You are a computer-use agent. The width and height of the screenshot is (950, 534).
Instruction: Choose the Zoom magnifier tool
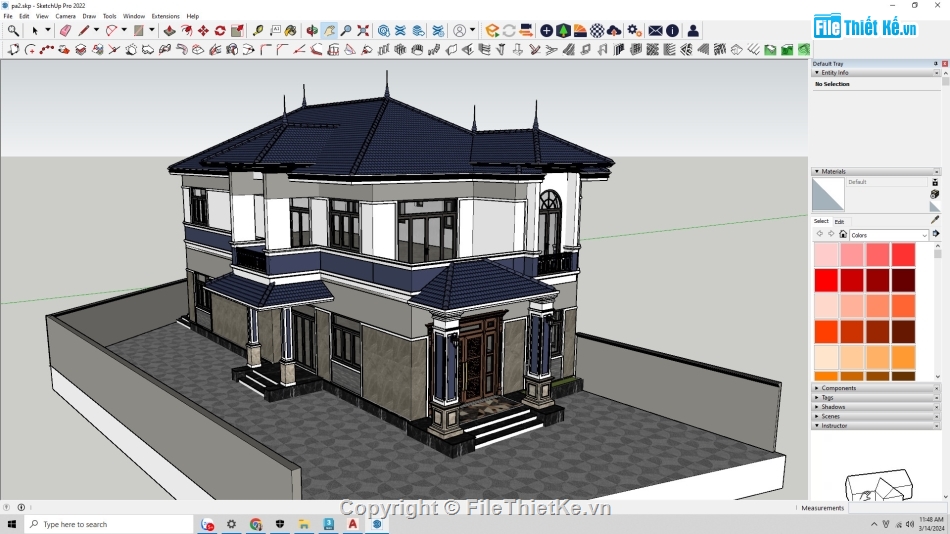346,30
